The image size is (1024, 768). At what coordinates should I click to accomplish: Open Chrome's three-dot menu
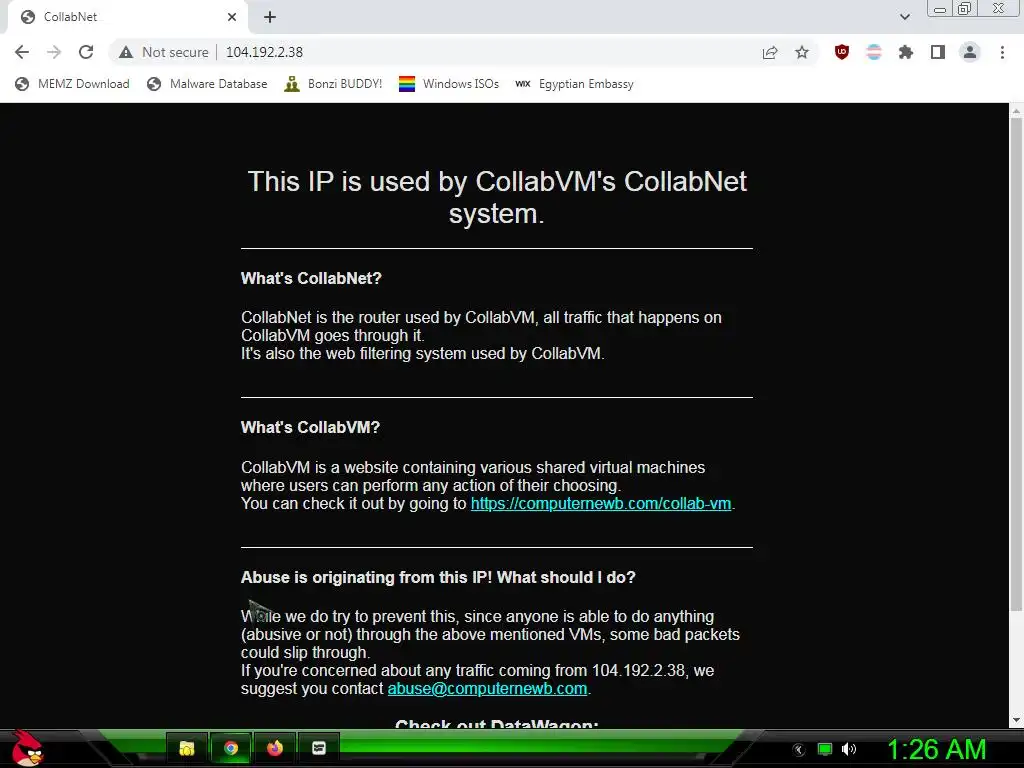click(x=1002, y=52)
